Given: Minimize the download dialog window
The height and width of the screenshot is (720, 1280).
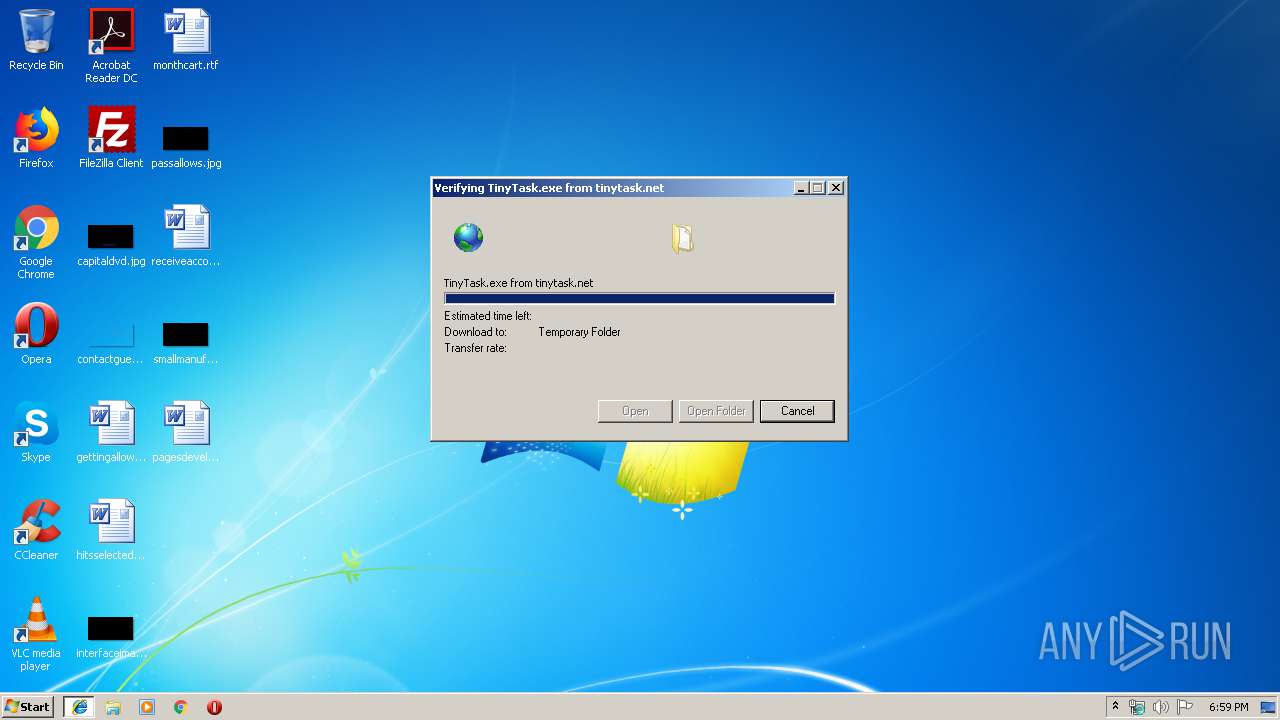Looking at the screenshot, I should pos(801,188).
